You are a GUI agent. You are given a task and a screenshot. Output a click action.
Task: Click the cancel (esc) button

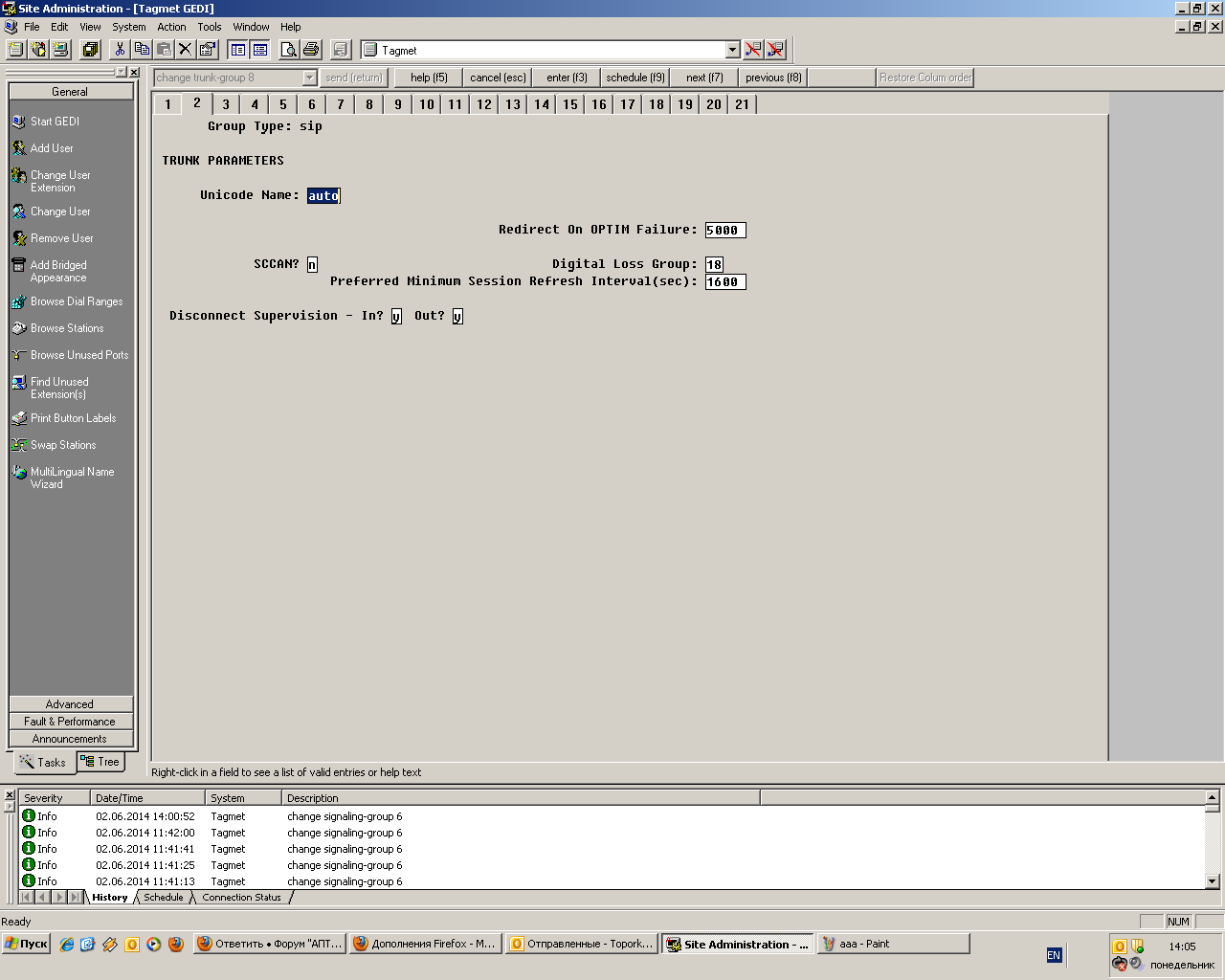click(498, 78)
